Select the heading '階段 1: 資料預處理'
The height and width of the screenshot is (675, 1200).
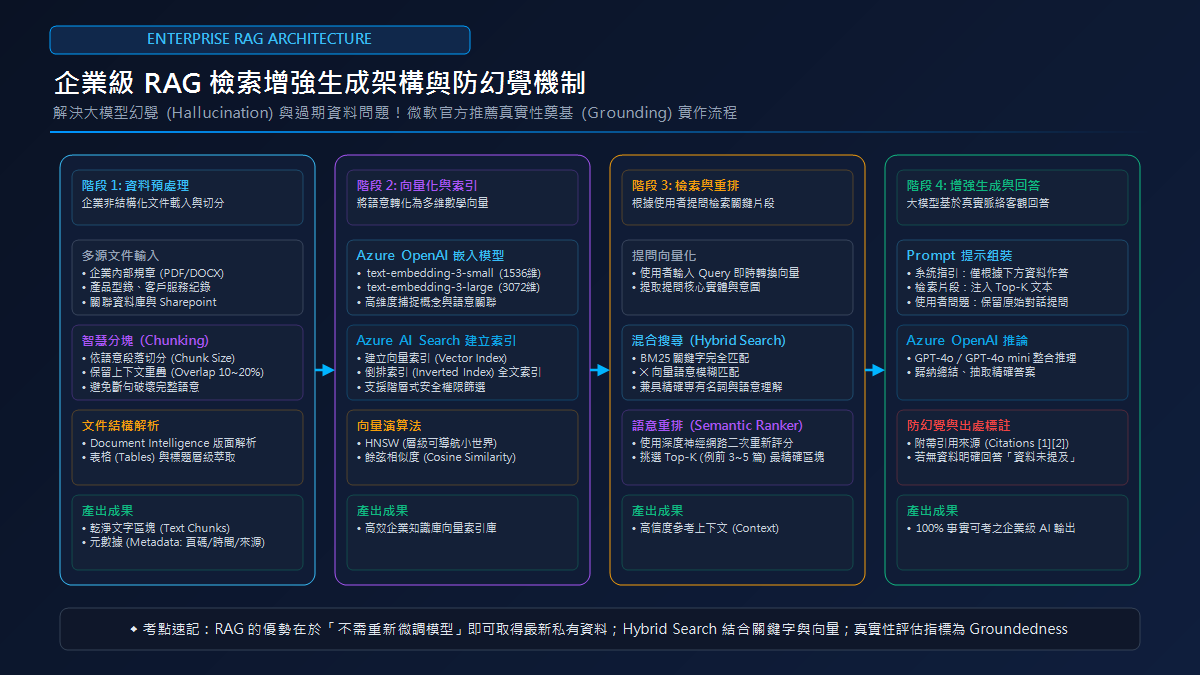point(135,185)
